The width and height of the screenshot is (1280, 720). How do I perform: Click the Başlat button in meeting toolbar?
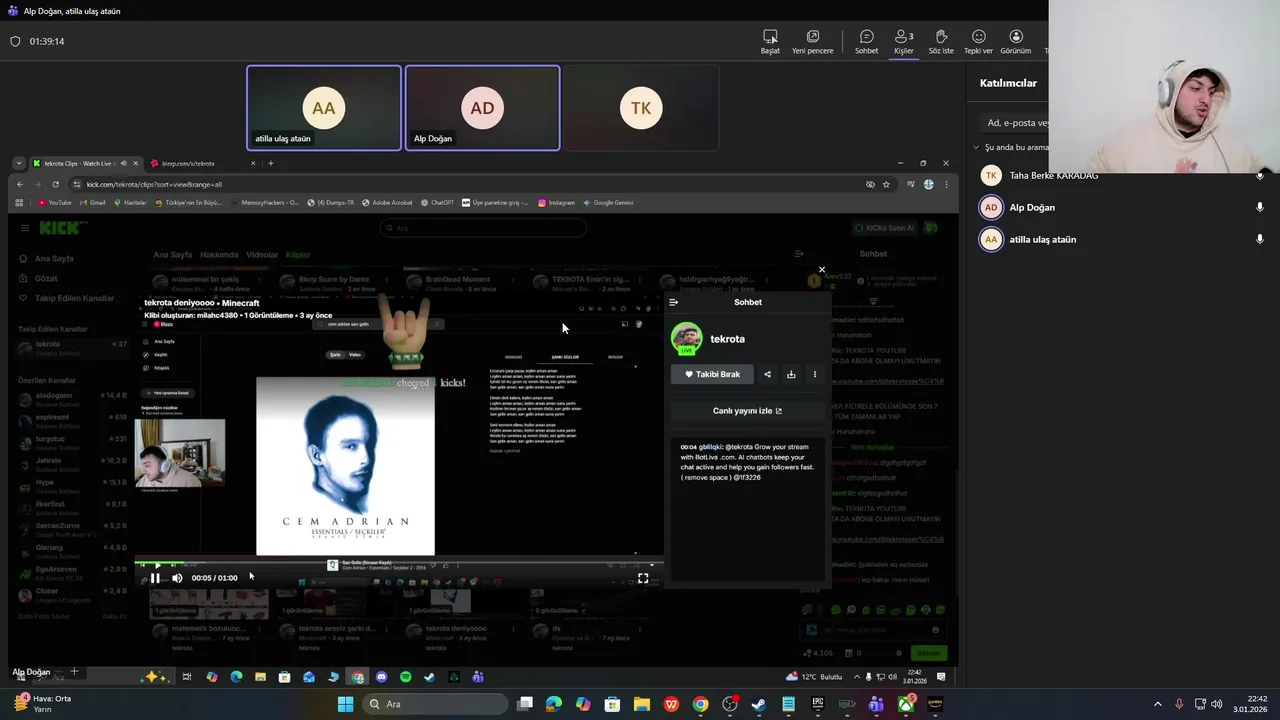(770, 41)
